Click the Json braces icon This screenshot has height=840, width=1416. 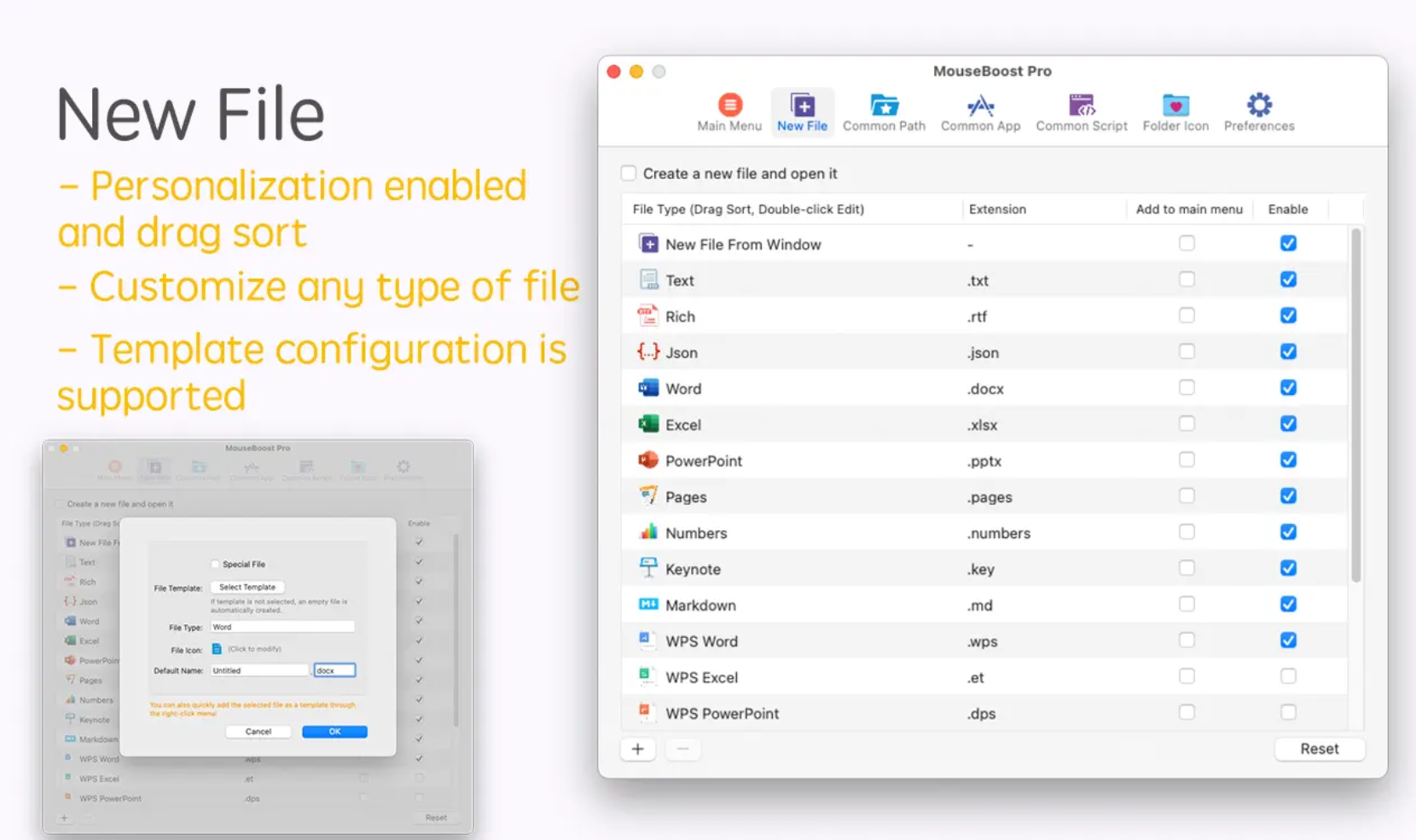click(x=648, y=352)
